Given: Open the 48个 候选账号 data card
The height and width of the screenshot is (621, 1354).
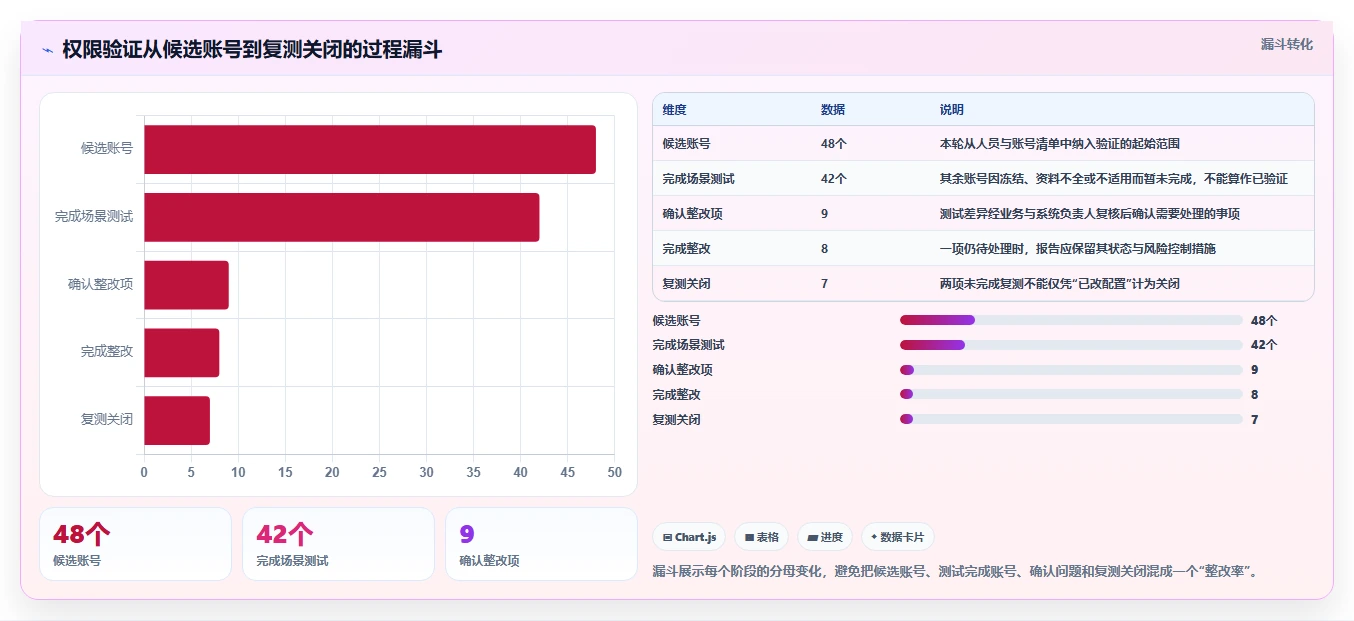Looking at the screenshot, I should click(135, 544).
